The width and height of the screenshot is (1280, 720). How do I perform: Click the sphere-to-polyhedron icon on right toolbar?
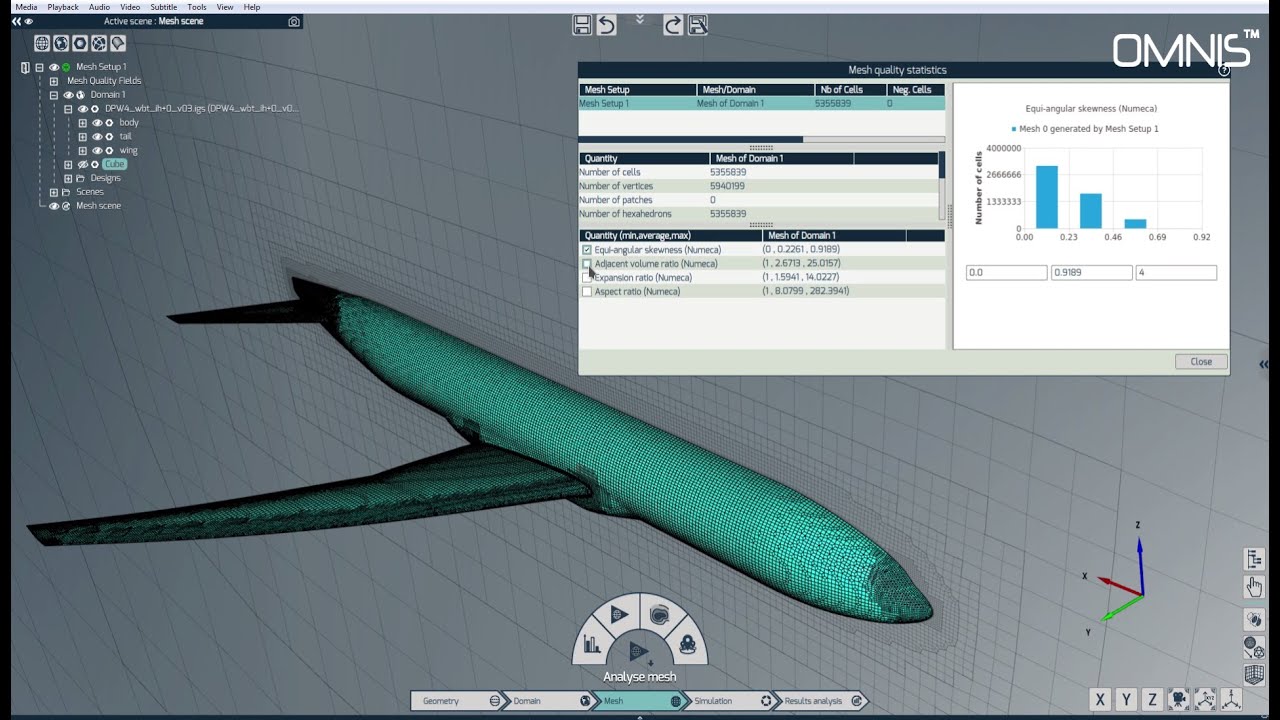pyautogui.click(x=1254, y=647)
